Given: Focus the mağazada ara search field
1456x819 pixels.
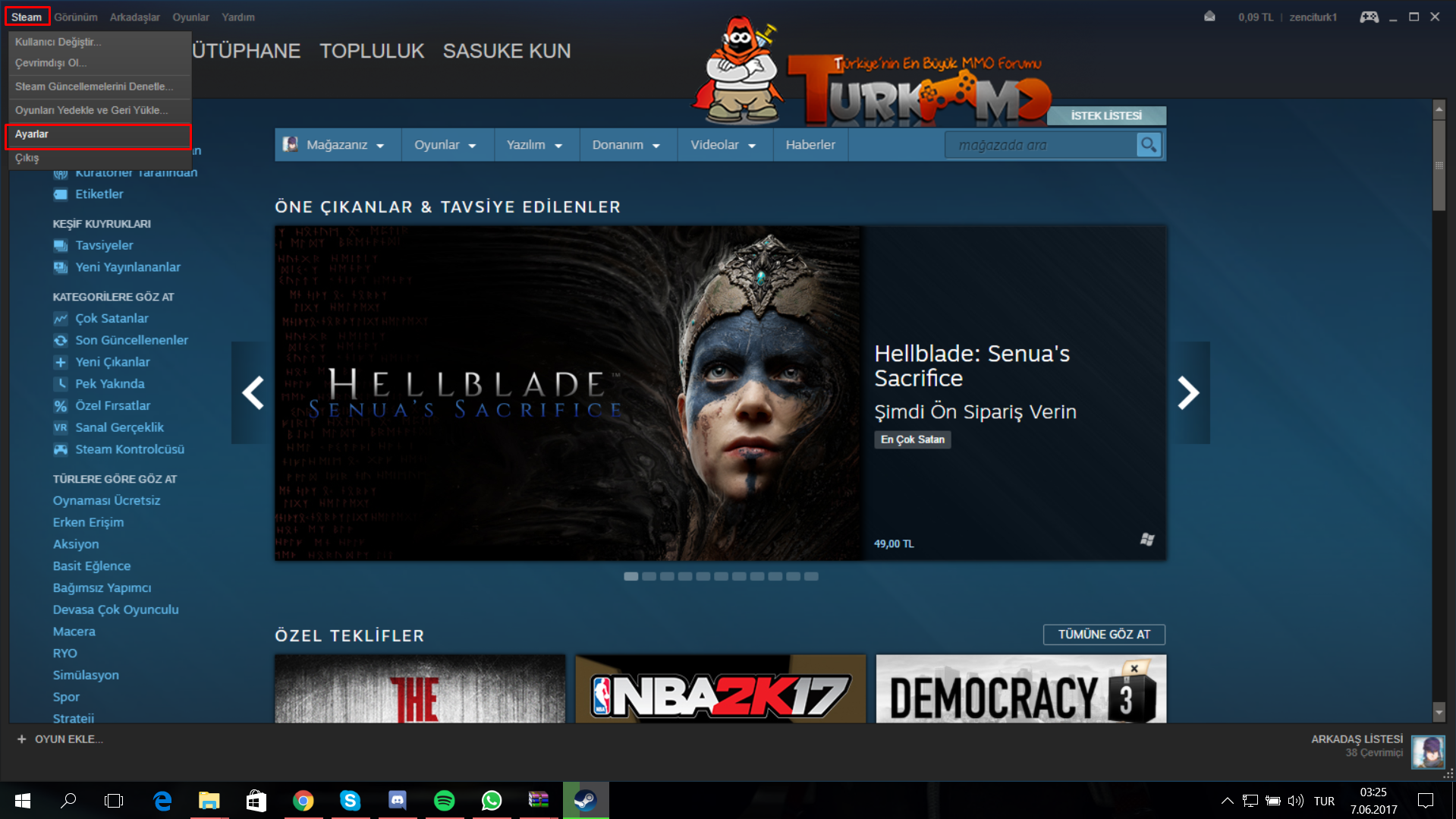Looking at the screenshot, I should [x=1041, y=145].
